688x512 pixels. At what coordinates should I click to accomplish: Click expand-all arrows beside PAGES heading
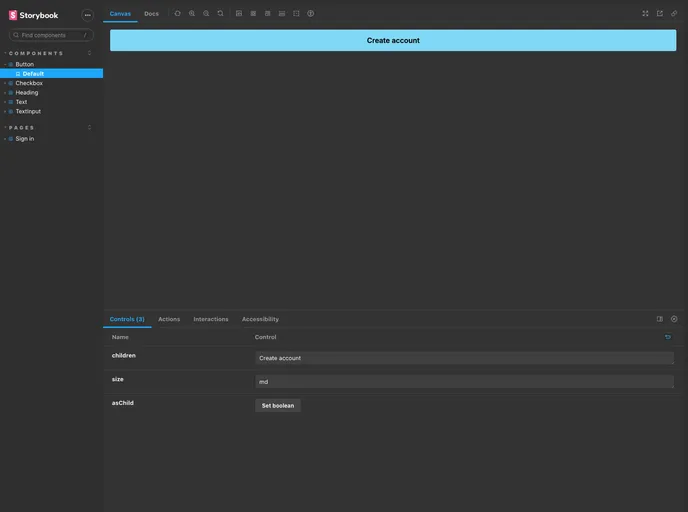(90, 128)
